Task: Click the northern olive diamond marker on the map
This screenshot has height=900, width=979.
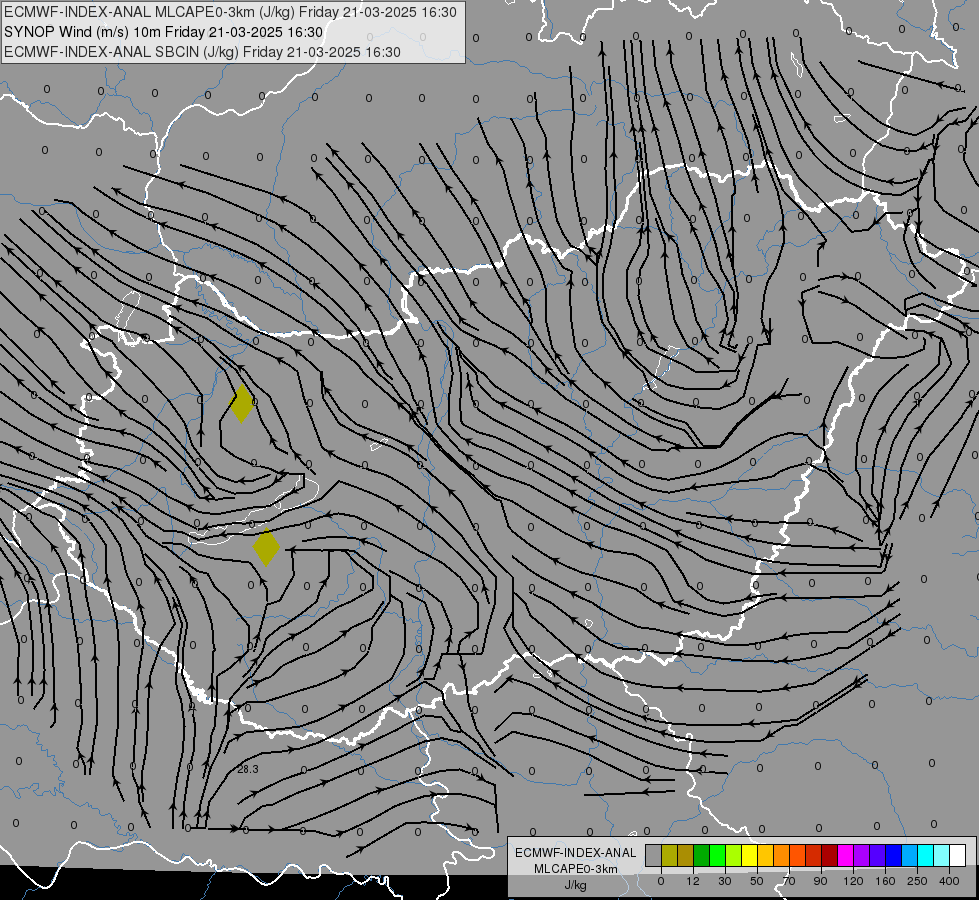Action: tap(242, 403)
